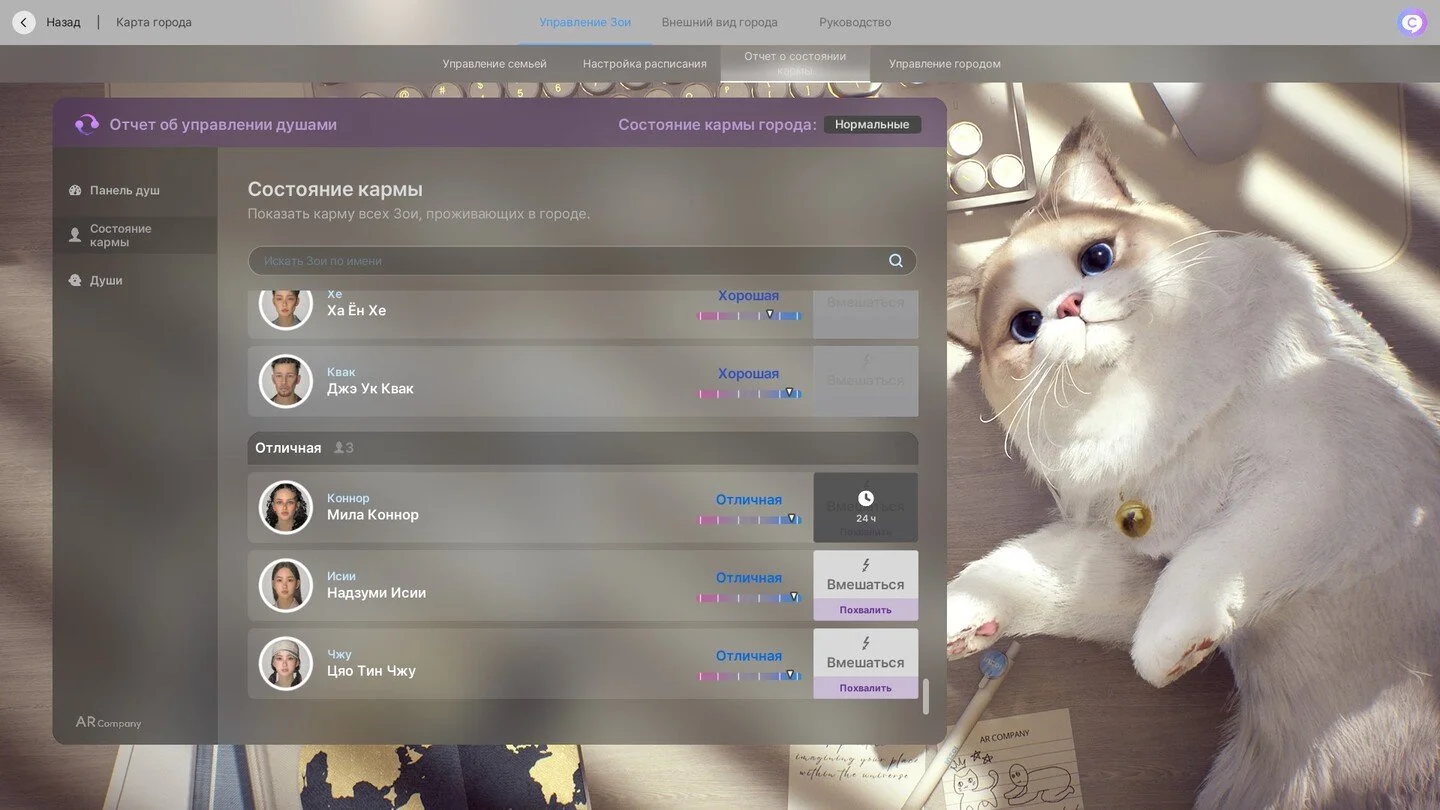
Task: Click Похвалить for Цяо Тин Чжу
Action: tap(866, 688)
